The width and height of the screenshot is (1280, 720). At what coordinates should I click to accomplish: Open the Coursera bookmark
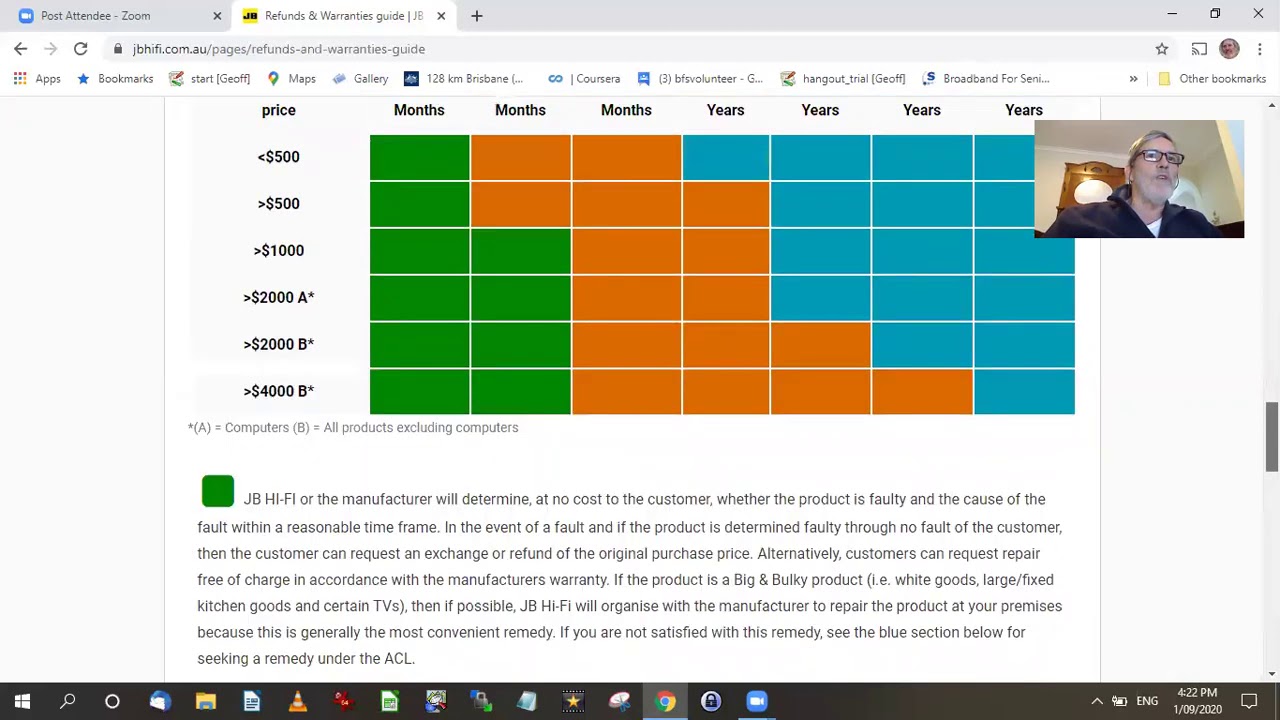point(584,78)
